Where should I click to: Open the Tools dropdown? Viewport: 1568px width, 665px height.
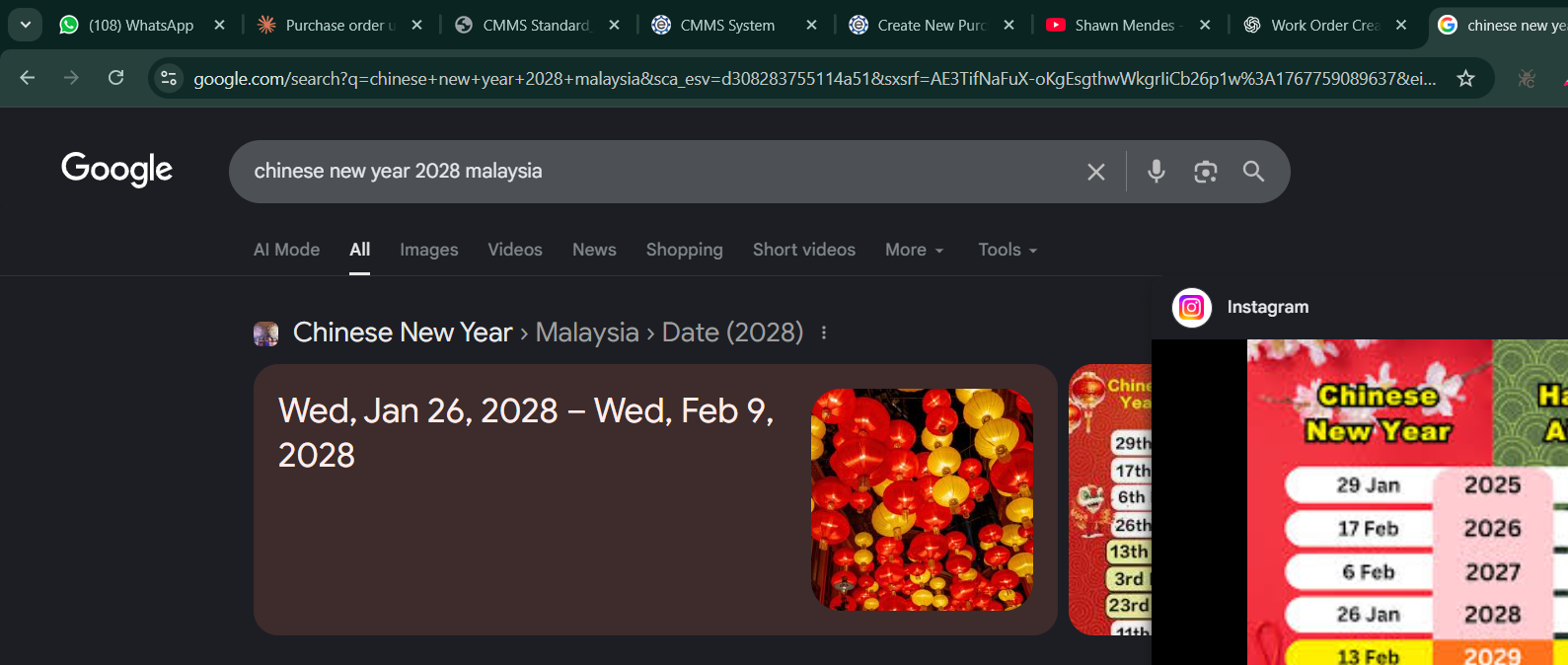[x=1007, y=250]
